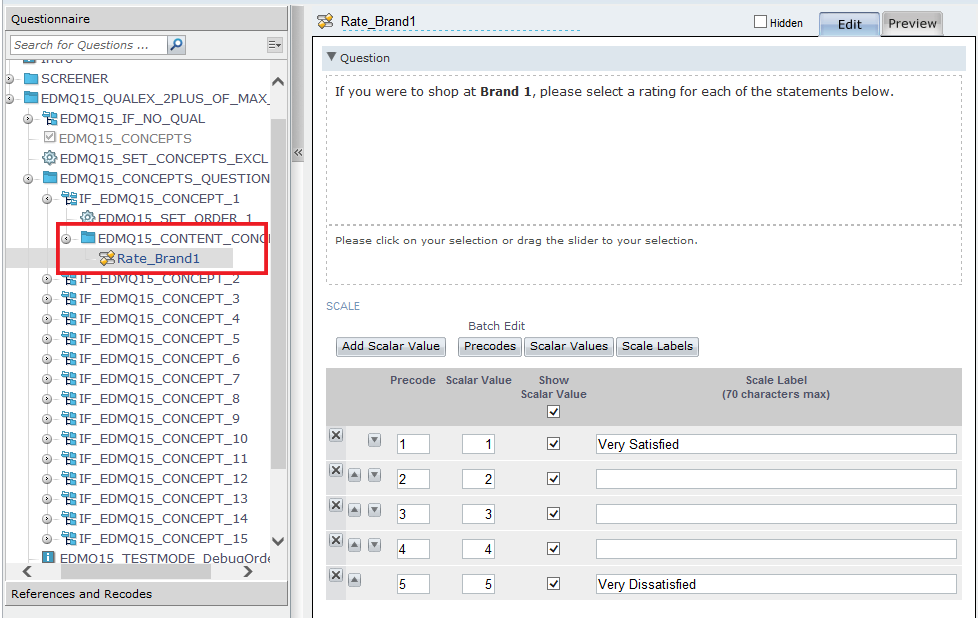Image resolution: width=978 pixels, height=618 pixels.
Task: Expand the SCREENER tree node
Action: 9,79
